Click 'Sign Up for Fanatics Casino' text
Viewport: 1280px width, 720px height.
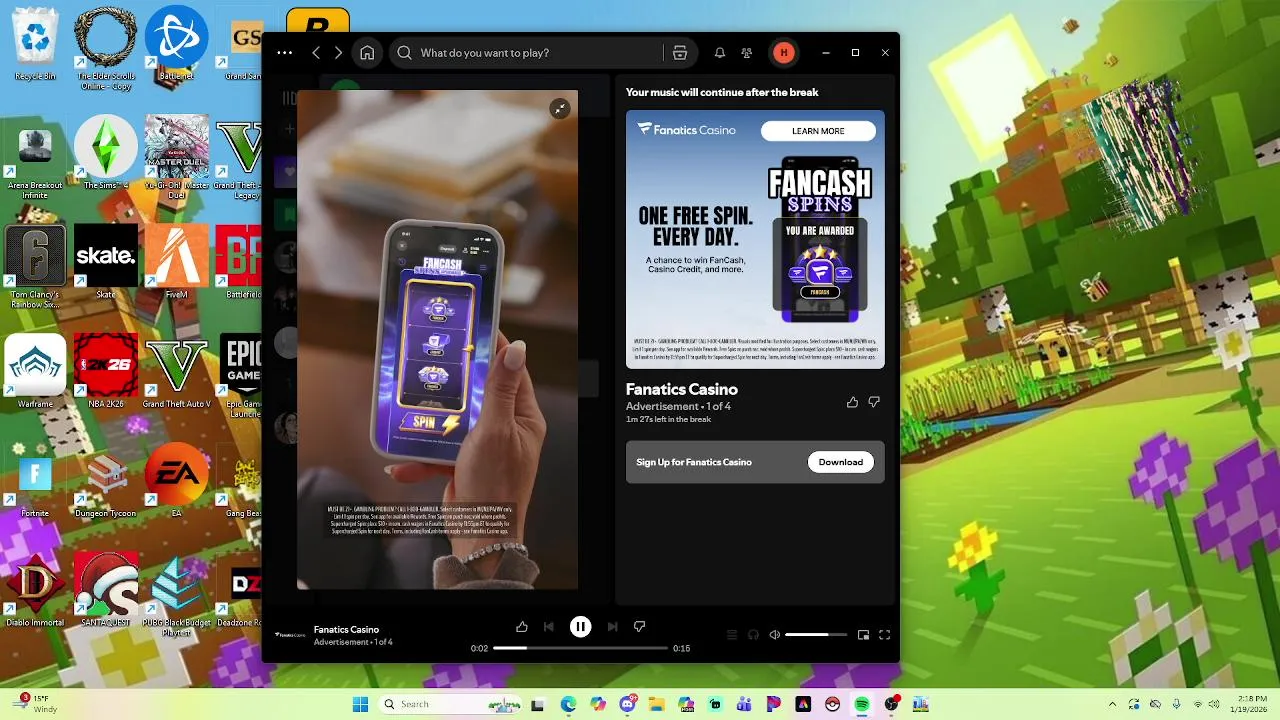coord(694,462)
